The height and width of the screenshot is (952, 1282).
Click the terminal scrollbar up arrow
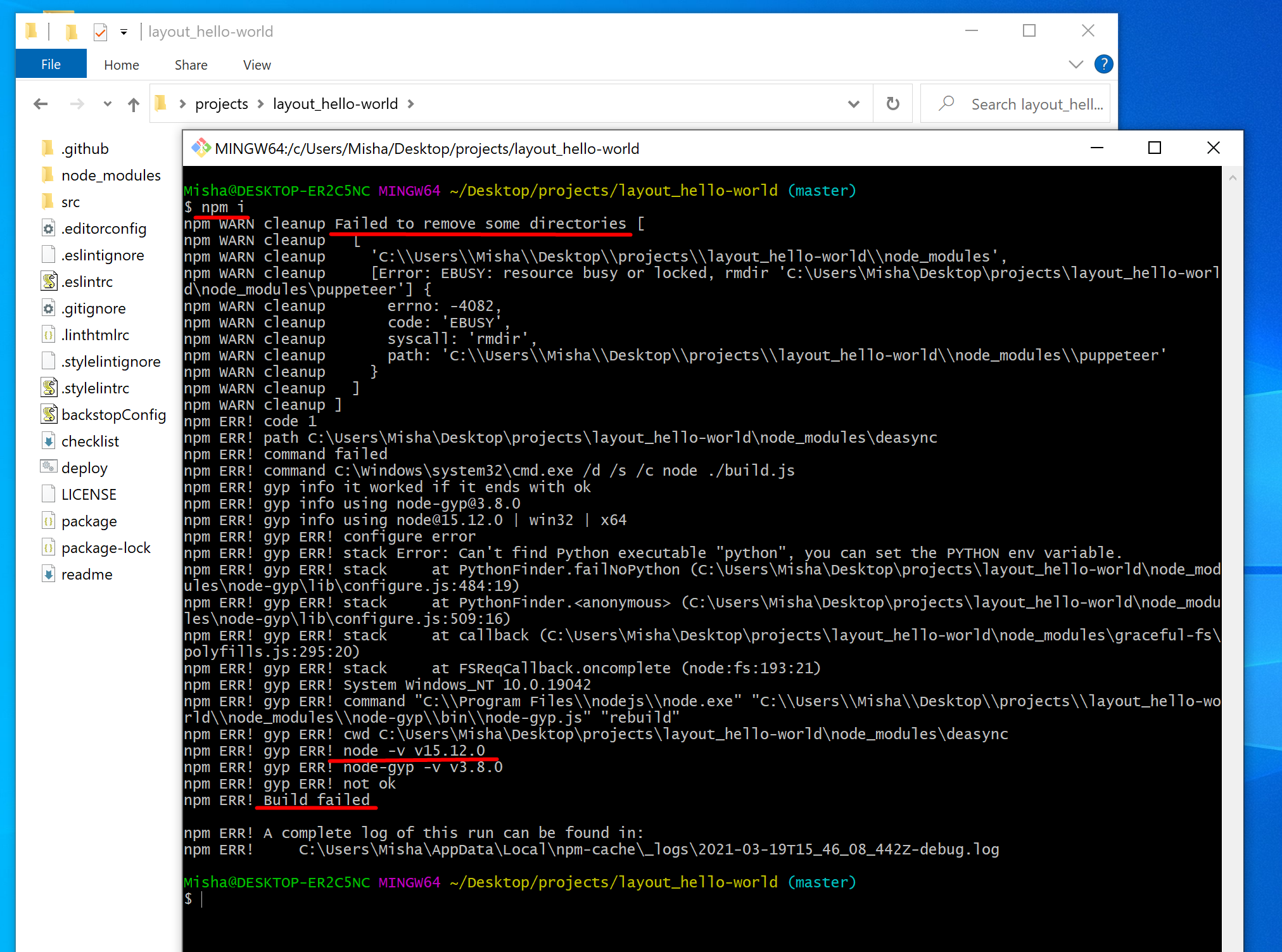tap(1233, 178)
